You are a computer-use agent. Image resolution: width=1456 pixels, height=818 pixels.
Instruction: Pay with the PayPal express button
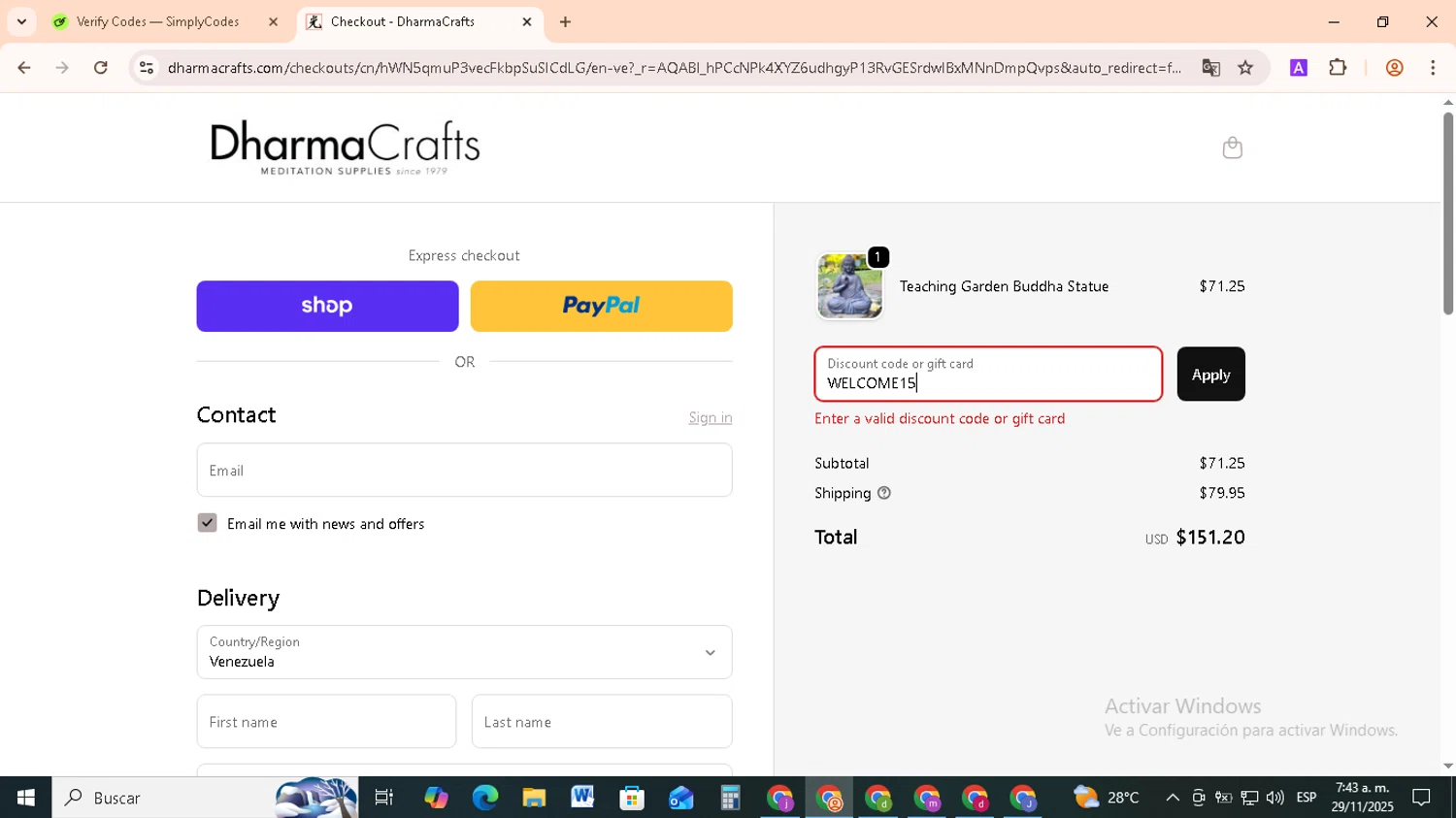click(x=602, y=306)
